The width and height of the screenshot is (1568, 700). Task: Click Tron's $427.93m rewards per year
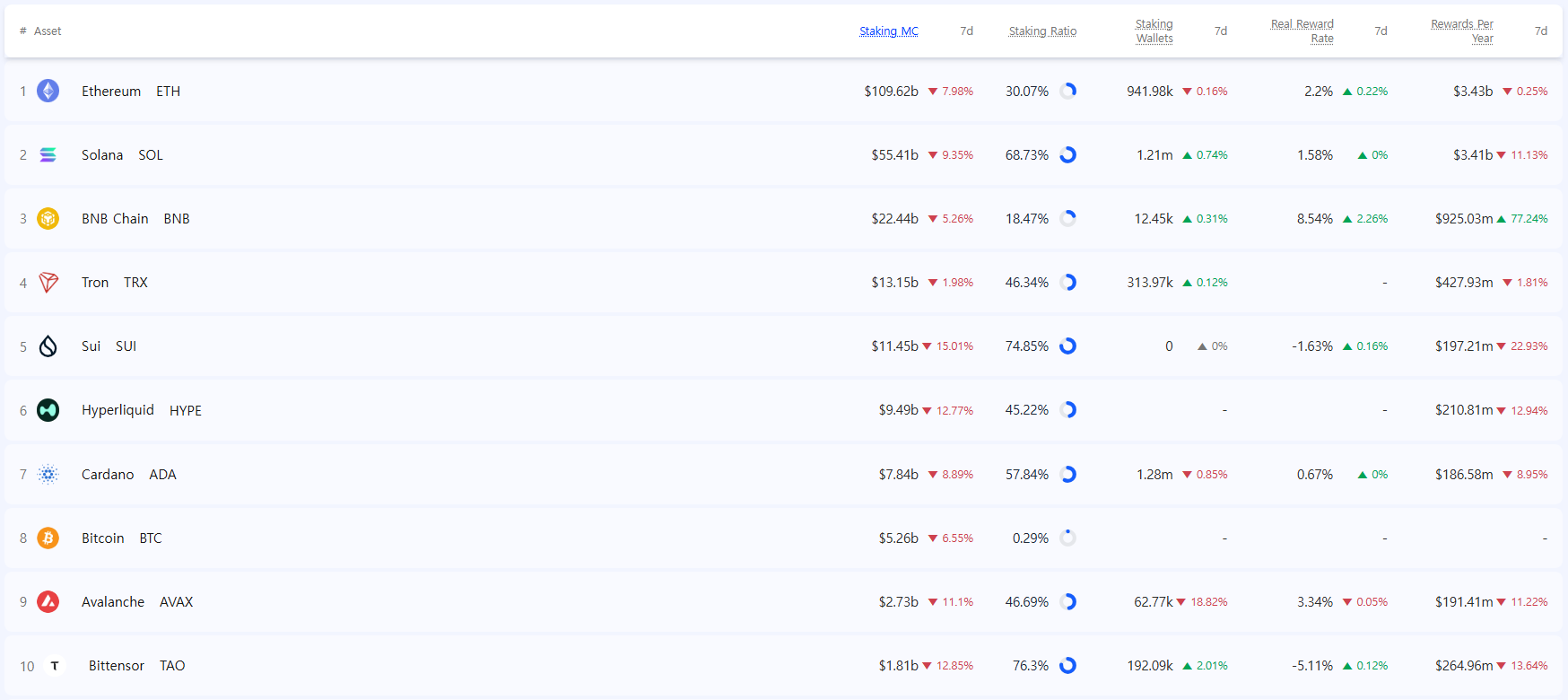pyautogui.click(x=1464, y=283)
